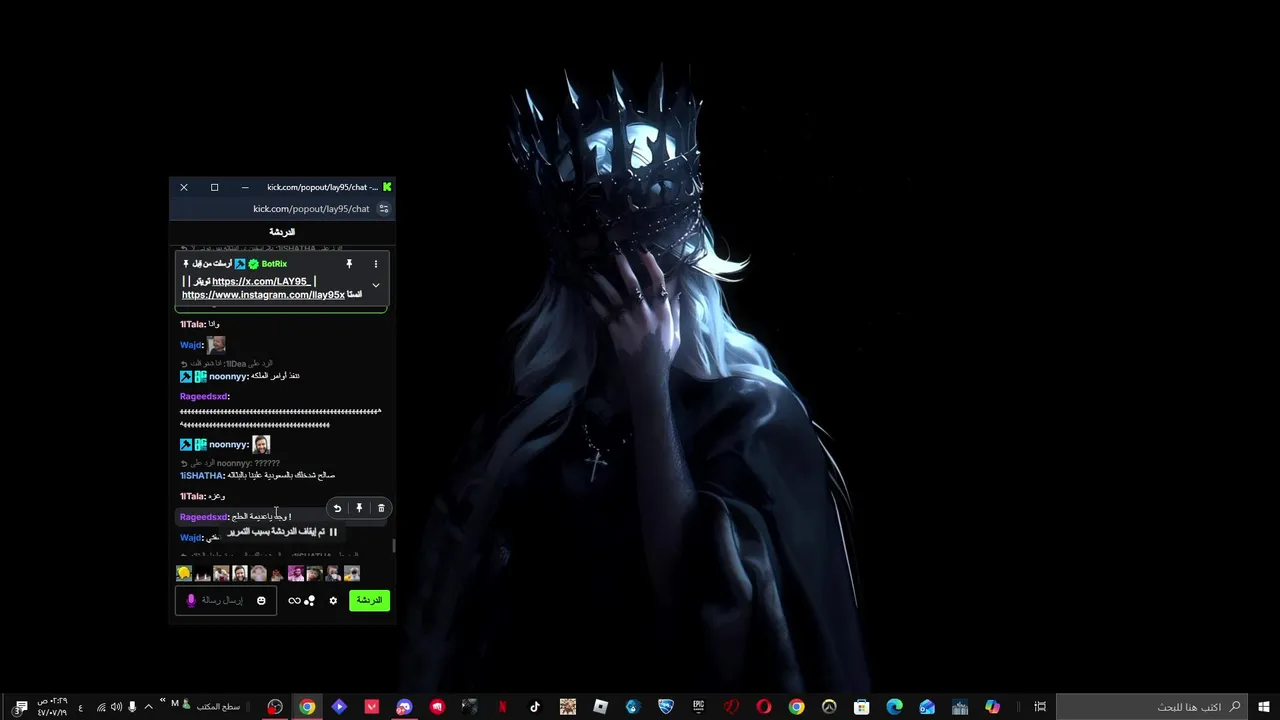1280x720 pixels.
Task: Switch to active Chrome window on taskbar
Action: [307, 707]
